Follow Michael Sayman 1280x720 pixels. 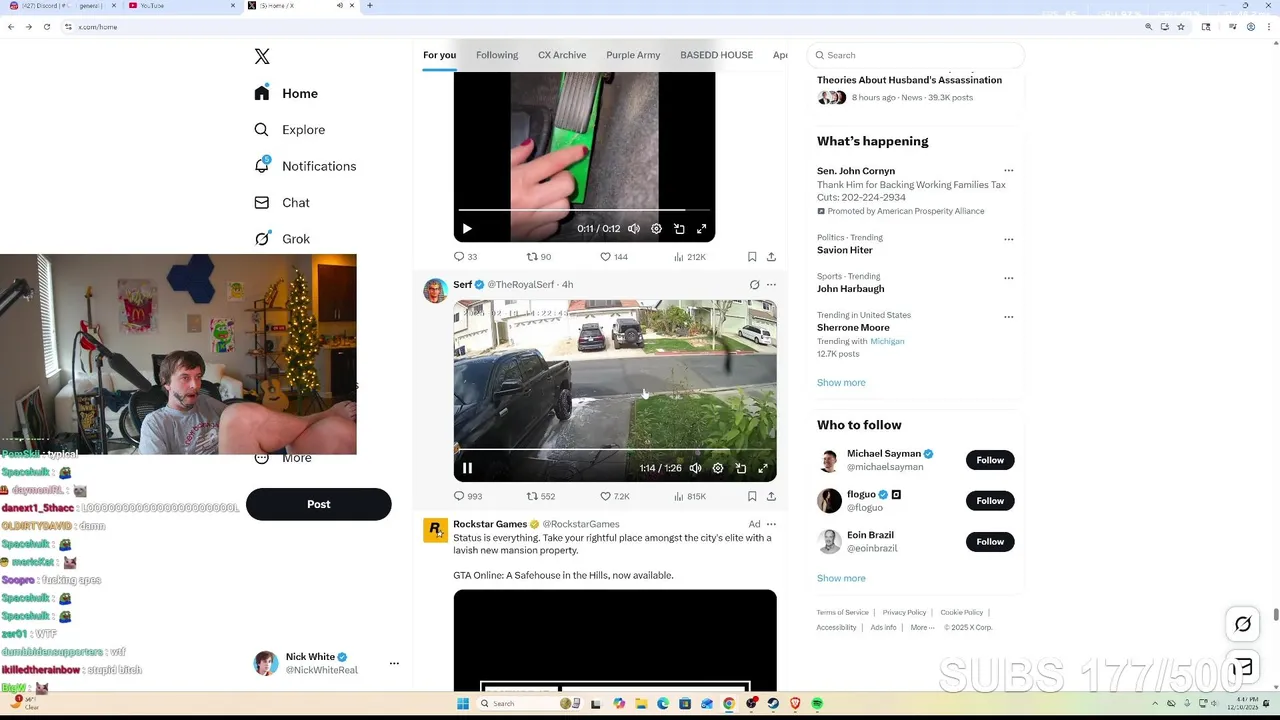(990, 460)
